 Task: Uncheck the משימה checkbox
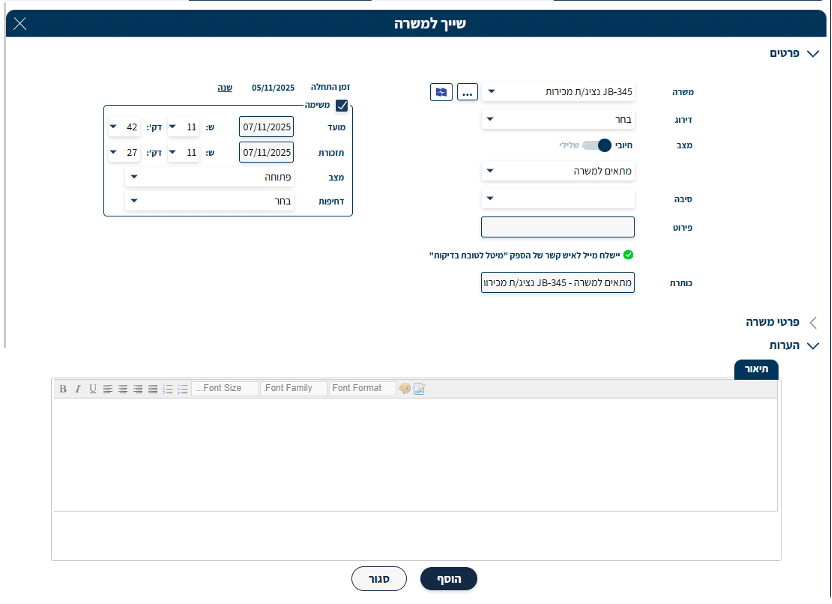pyautogui.click(x=342, y=105)
